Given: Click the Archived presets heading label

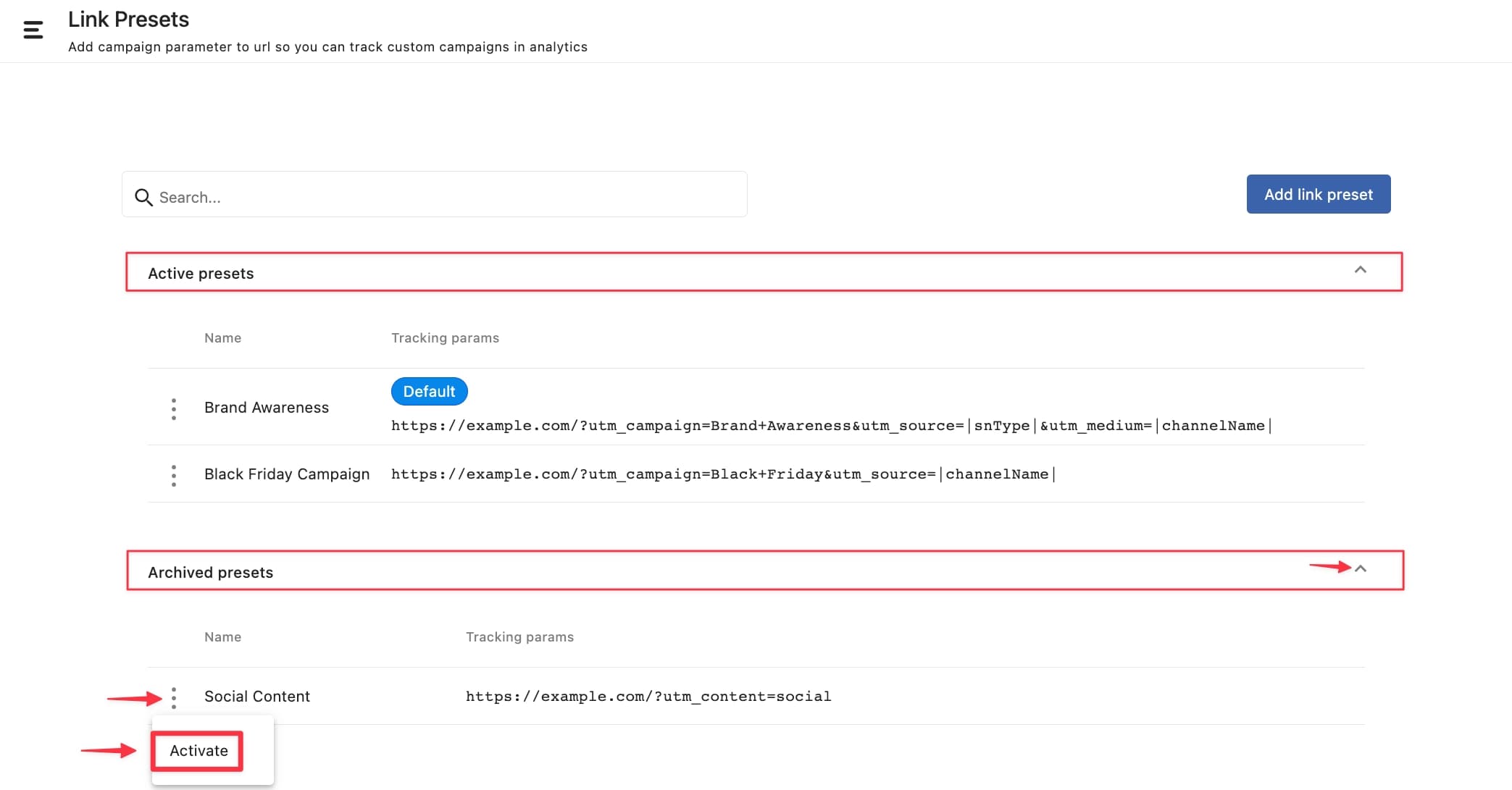Looking at the screenshot, I should click(x=211, y=573).
